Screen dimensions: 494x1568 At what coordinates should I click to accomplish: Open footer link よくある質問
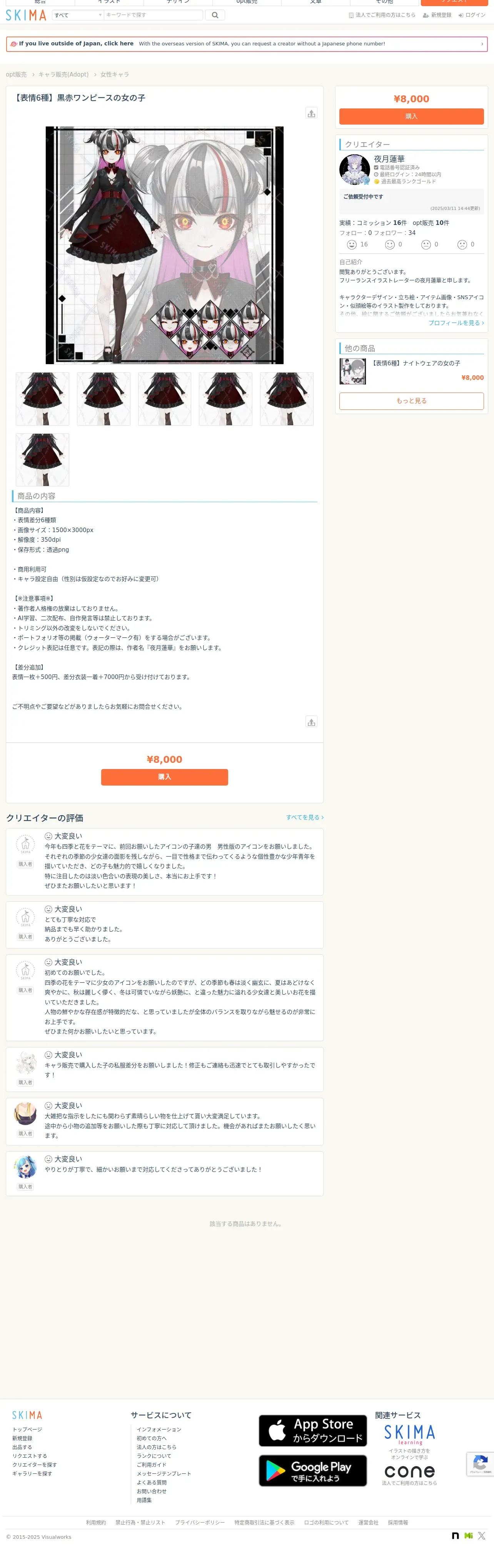coord(151,1483)
